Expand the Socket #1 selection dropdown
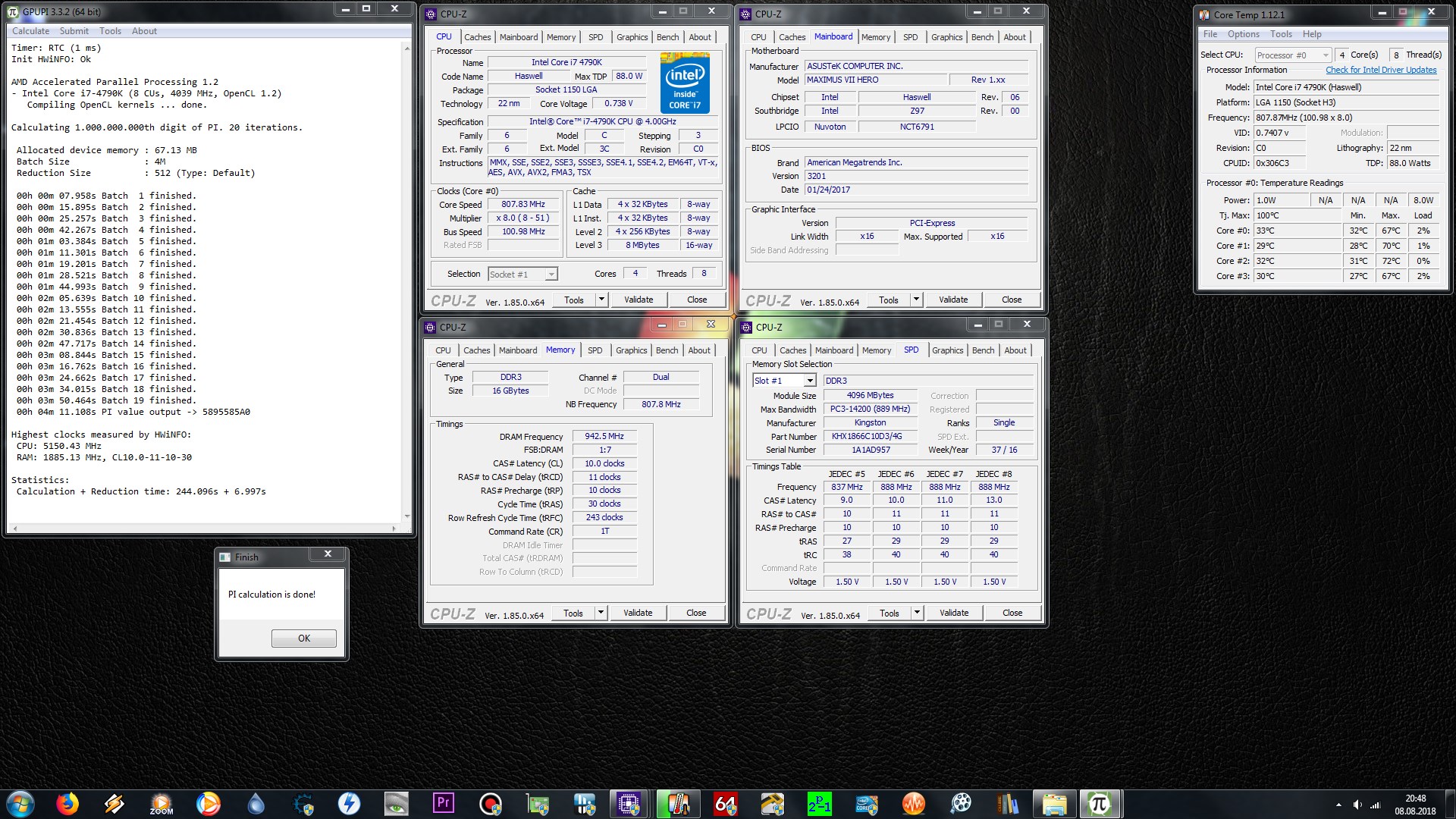This screenshot has height=819, width=1456. point(551,275)
